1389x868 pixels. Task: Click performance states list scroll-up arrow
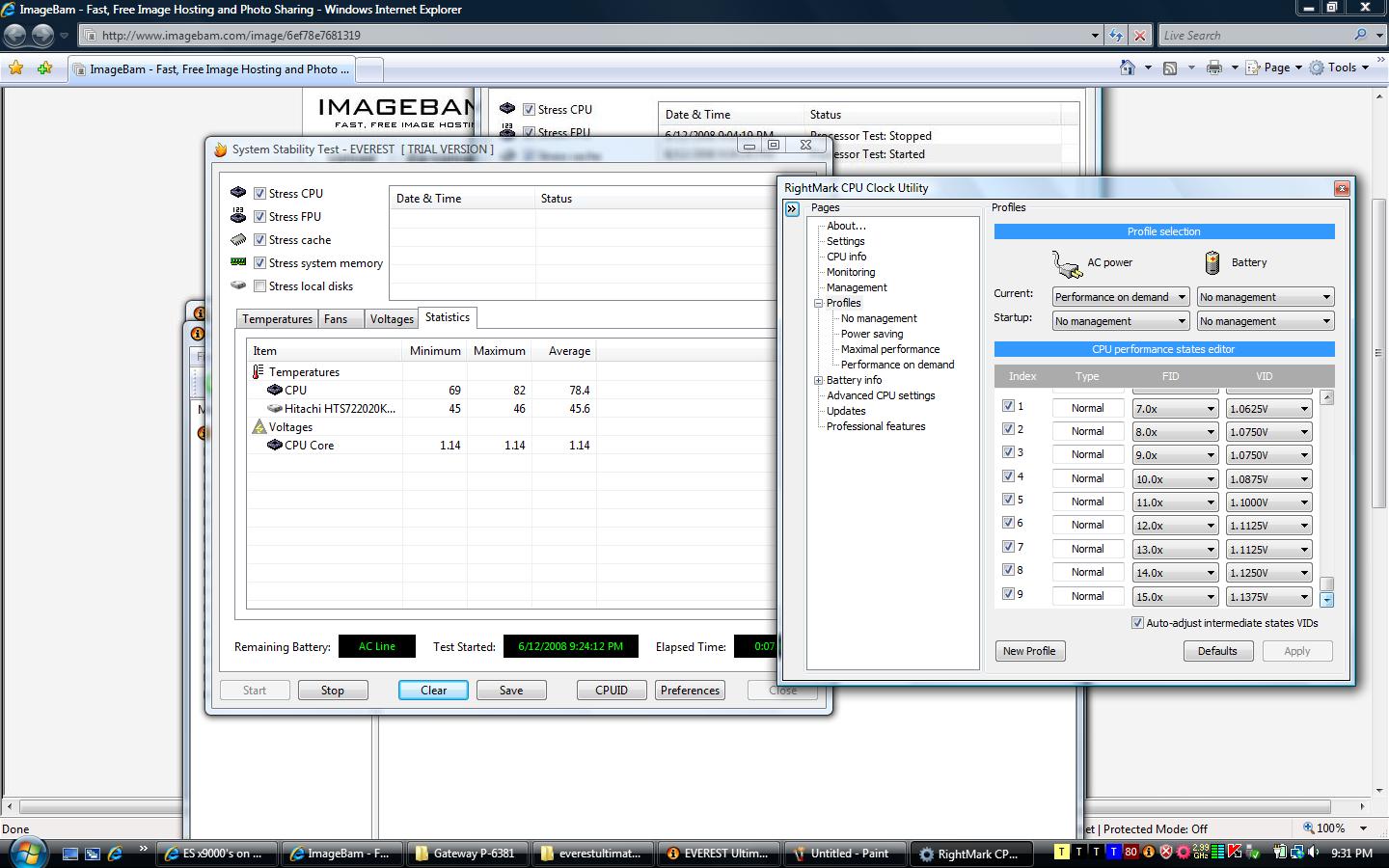point(1327,397)
